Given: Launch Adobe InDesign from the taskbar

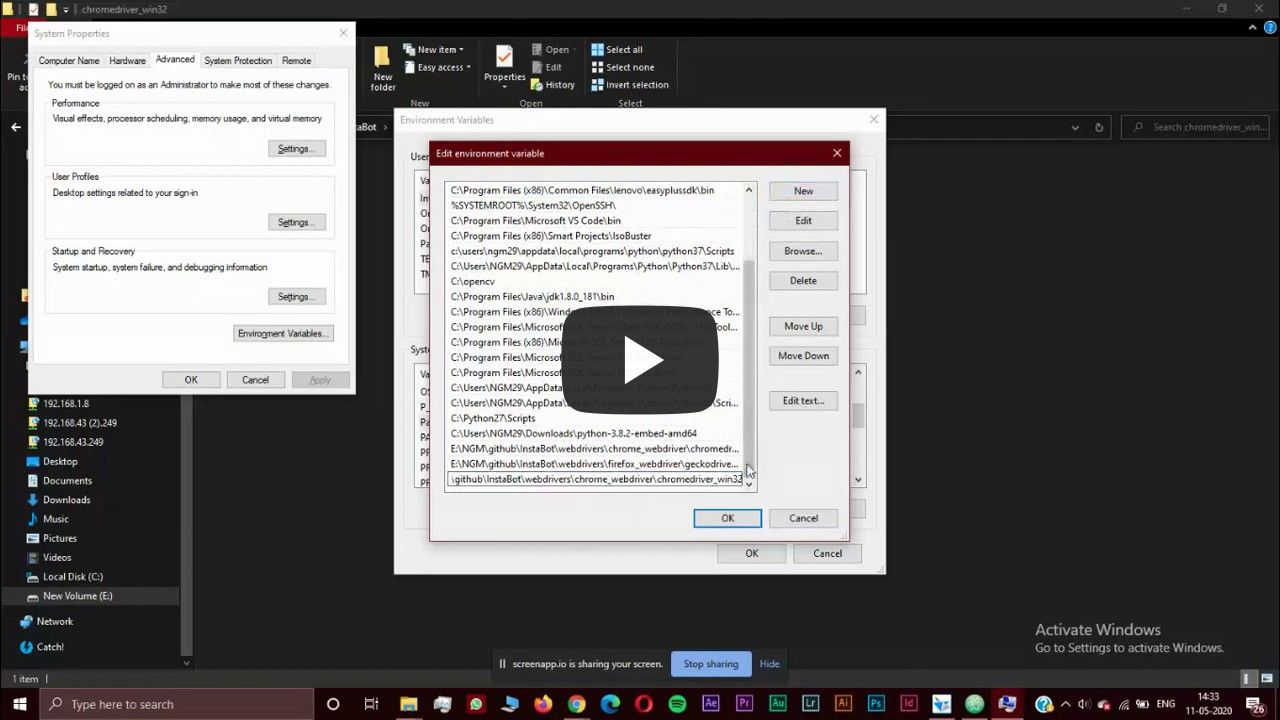Looking at the screenshot, I should click(x=909, y=704).
